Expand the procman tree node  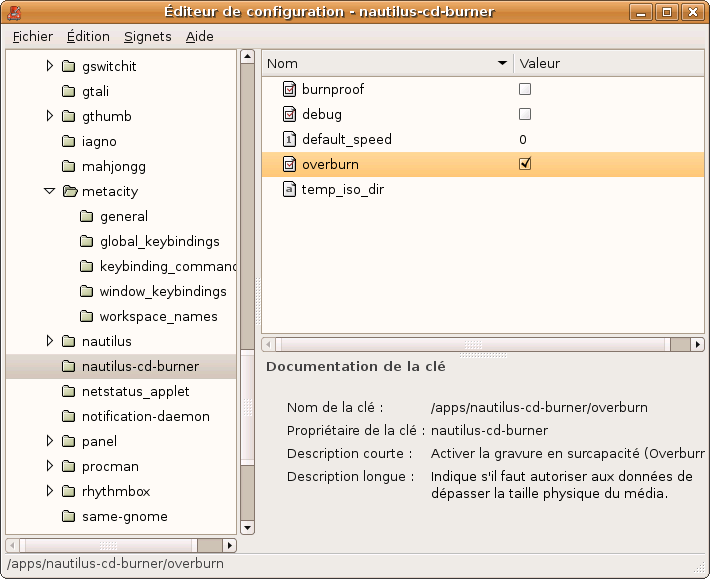(x=50, y=466)
